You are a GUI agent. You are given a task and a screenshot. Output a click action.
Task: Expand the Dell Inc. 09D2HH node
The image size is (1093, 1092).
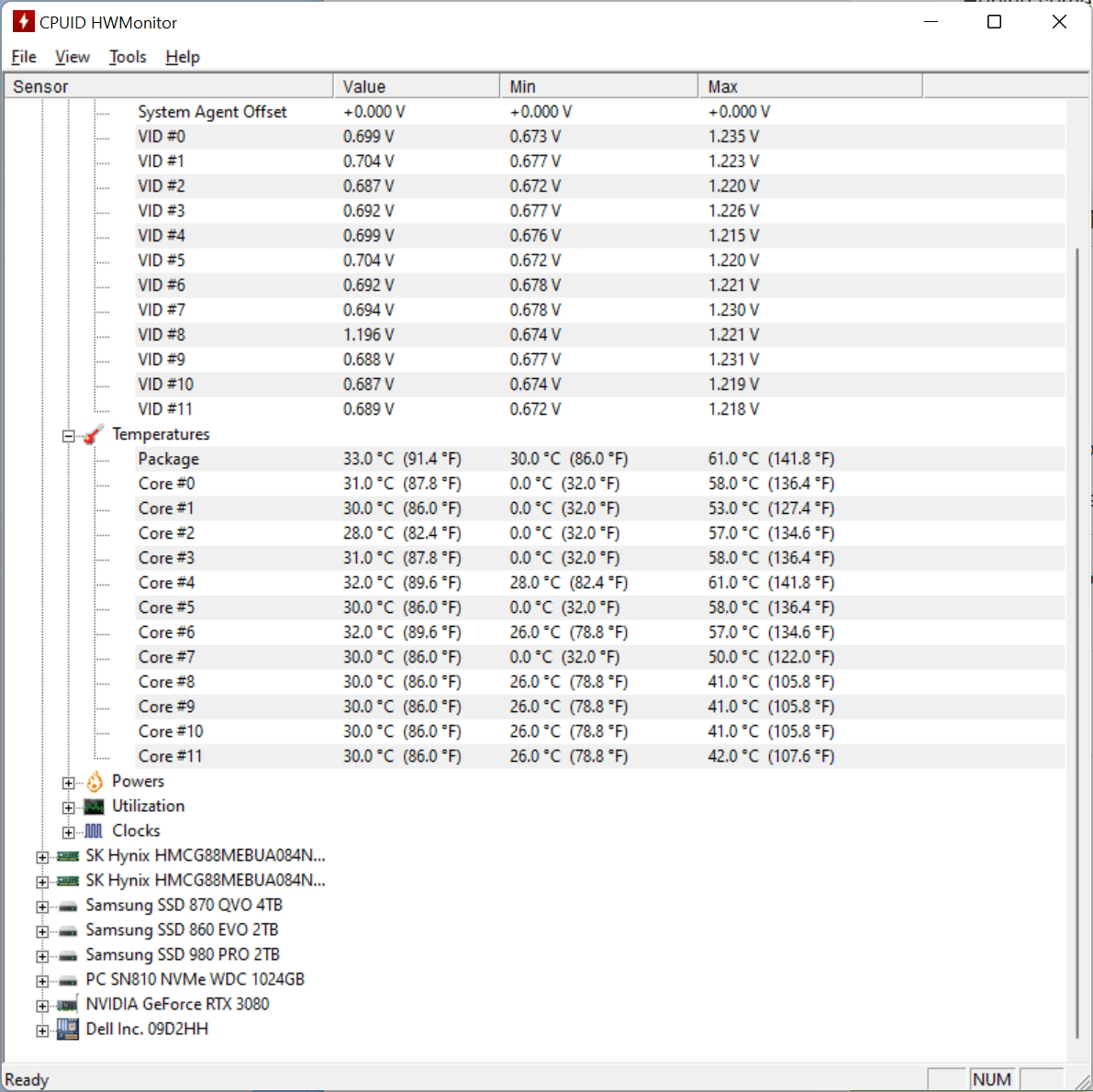coord(42,1031)
